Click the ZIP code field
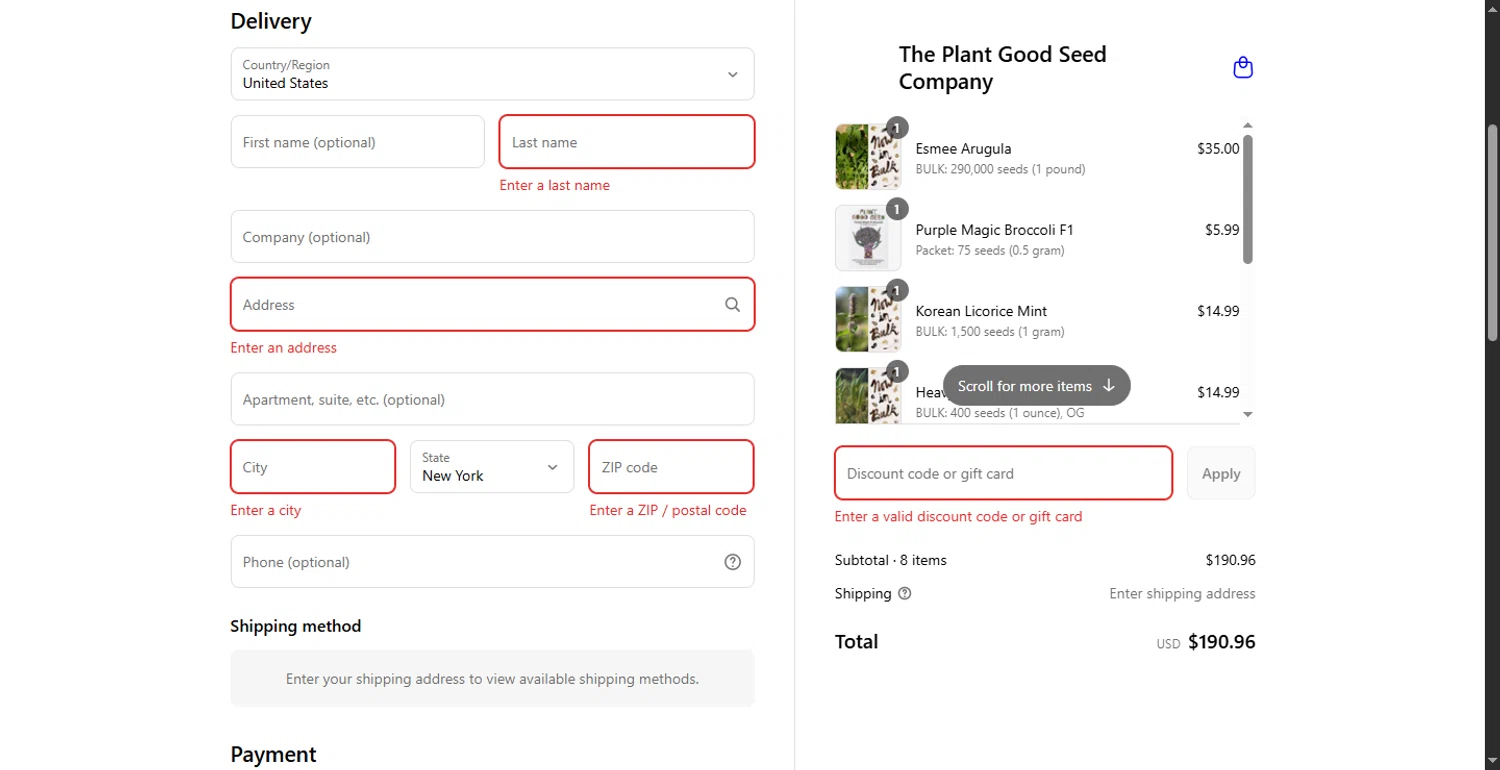The image size is (1500, 770). click(671, 467)
